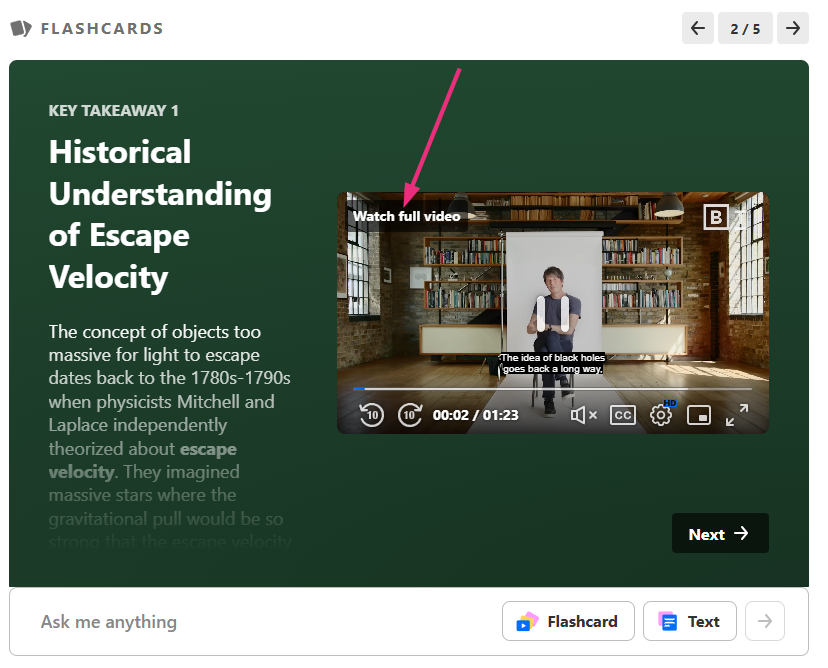Click the video progress bar

tap(552, 389)
